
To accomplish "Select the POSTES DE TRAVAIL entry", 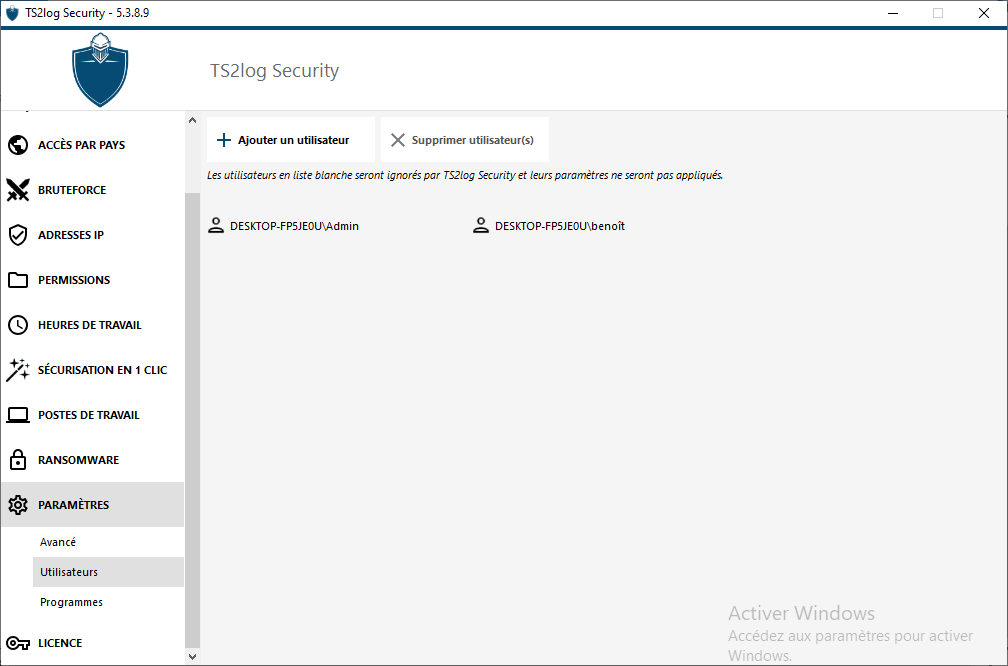I will [x=93, y=415].
